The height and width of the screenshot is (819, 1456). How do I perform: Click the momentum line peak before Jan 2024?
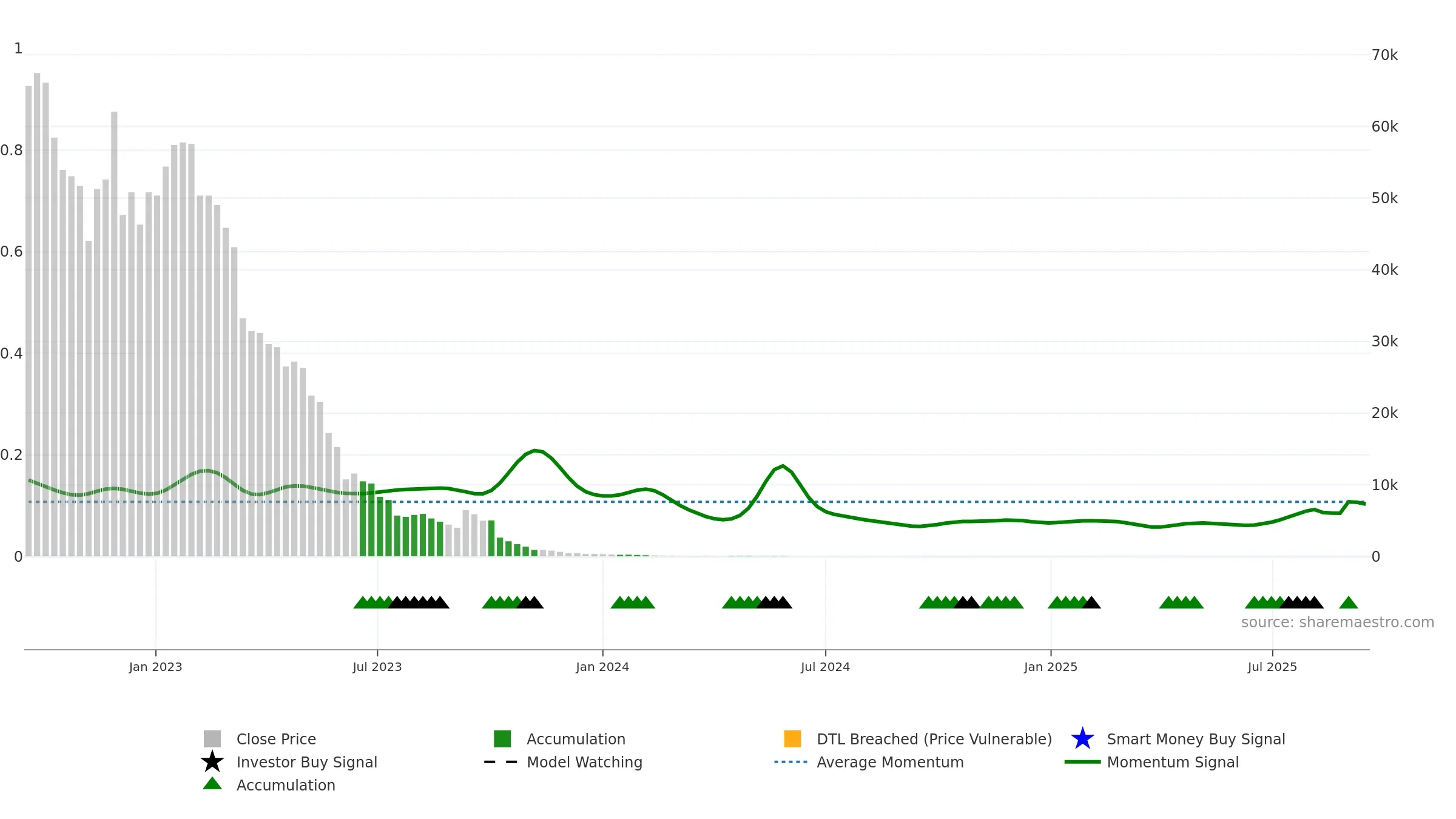pos(534,451)
